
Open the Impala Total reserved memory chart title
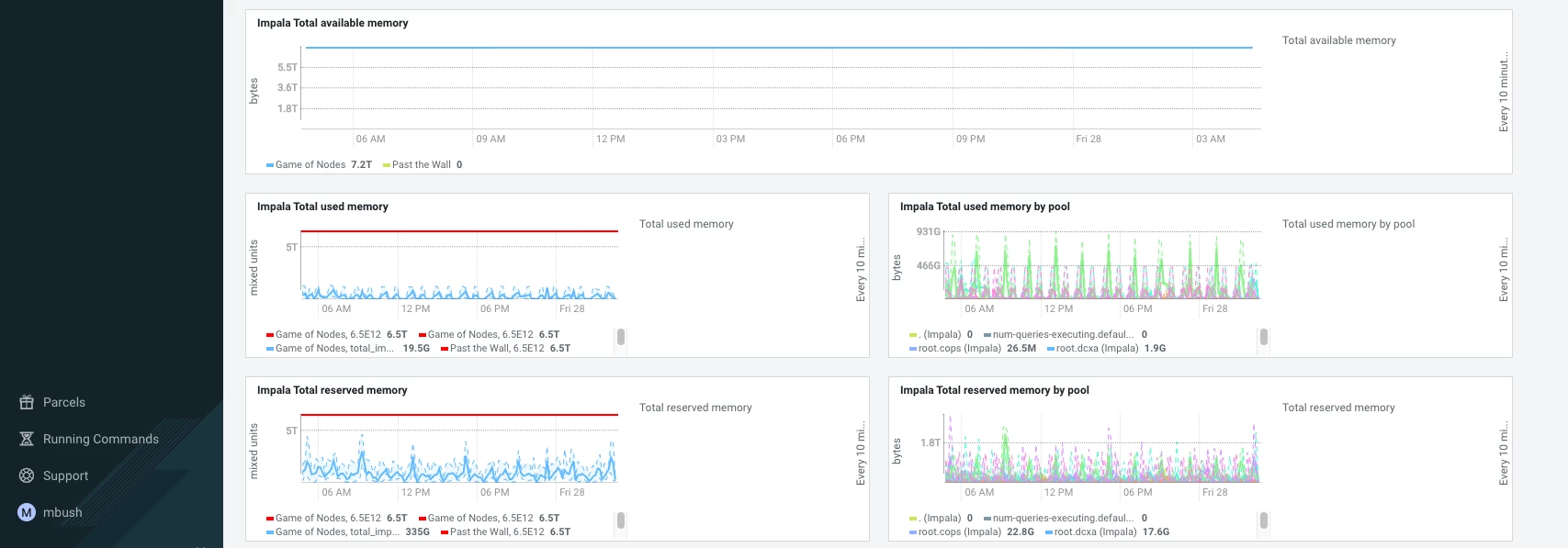click(332, 390)
